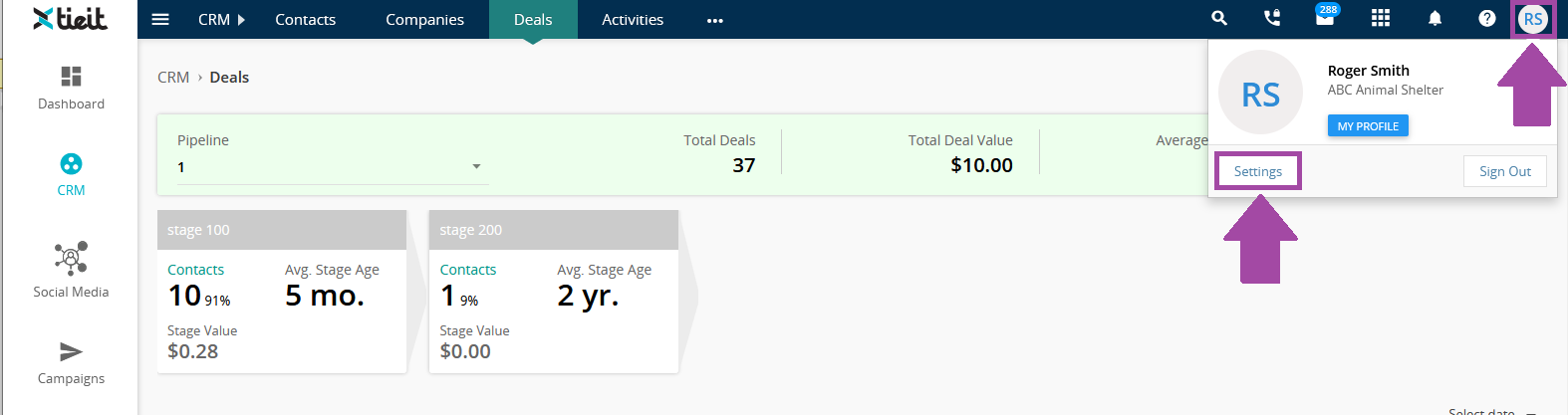1568x415 pixels.
Task: Open the more options ellipsis menu
Action: click(x=715, y=20)
